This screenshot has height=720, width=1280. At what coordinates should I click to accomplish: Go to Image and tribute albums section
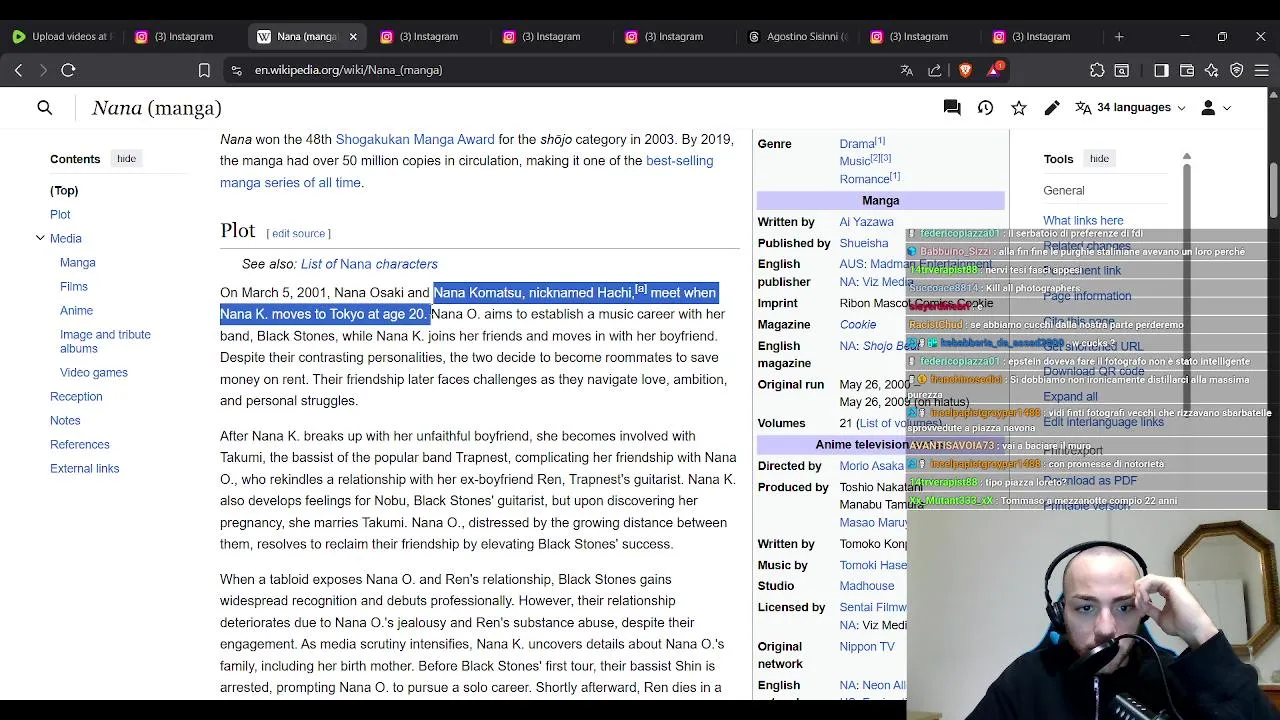click(x=105, y=341)
